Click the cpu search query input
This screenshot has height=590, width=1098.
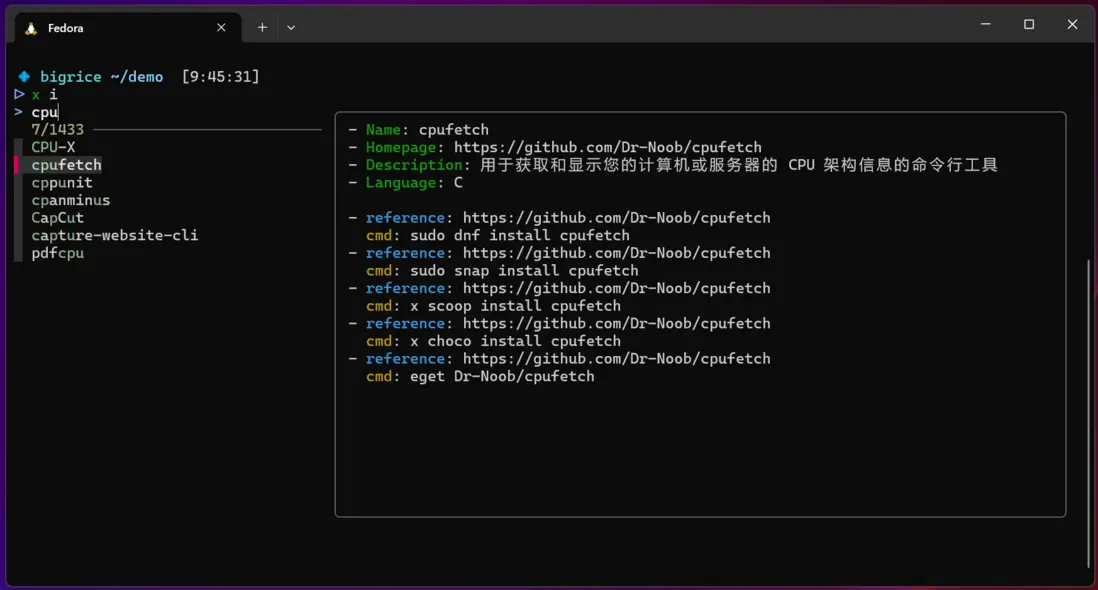(45, 112)
